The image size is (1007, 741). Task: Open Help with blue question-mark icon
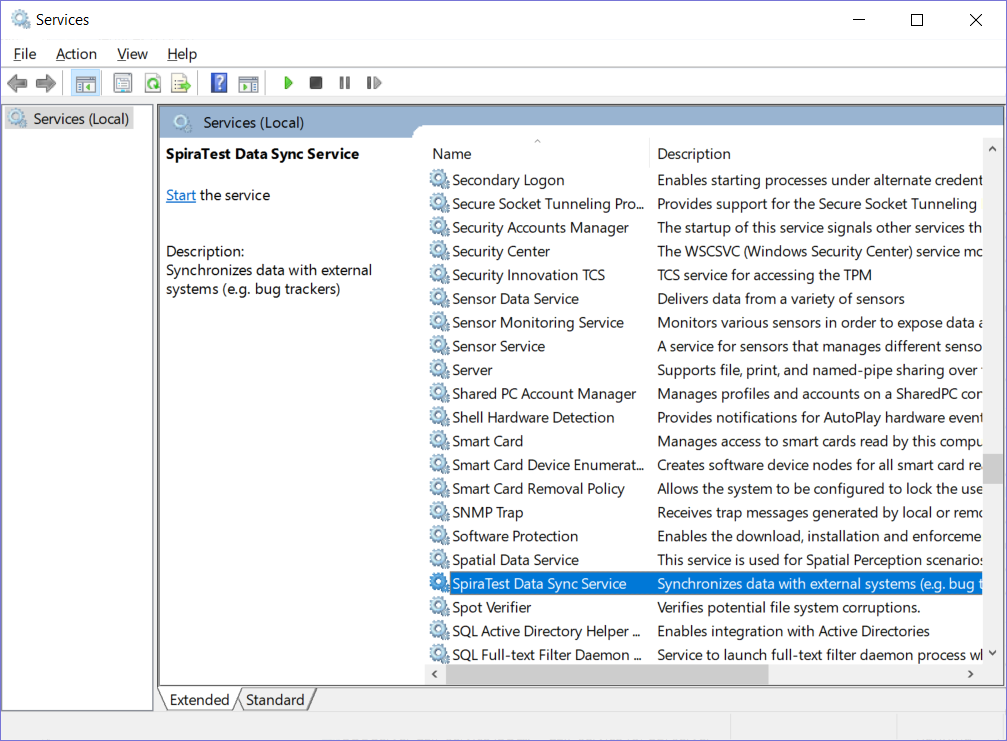click(219, 83)
